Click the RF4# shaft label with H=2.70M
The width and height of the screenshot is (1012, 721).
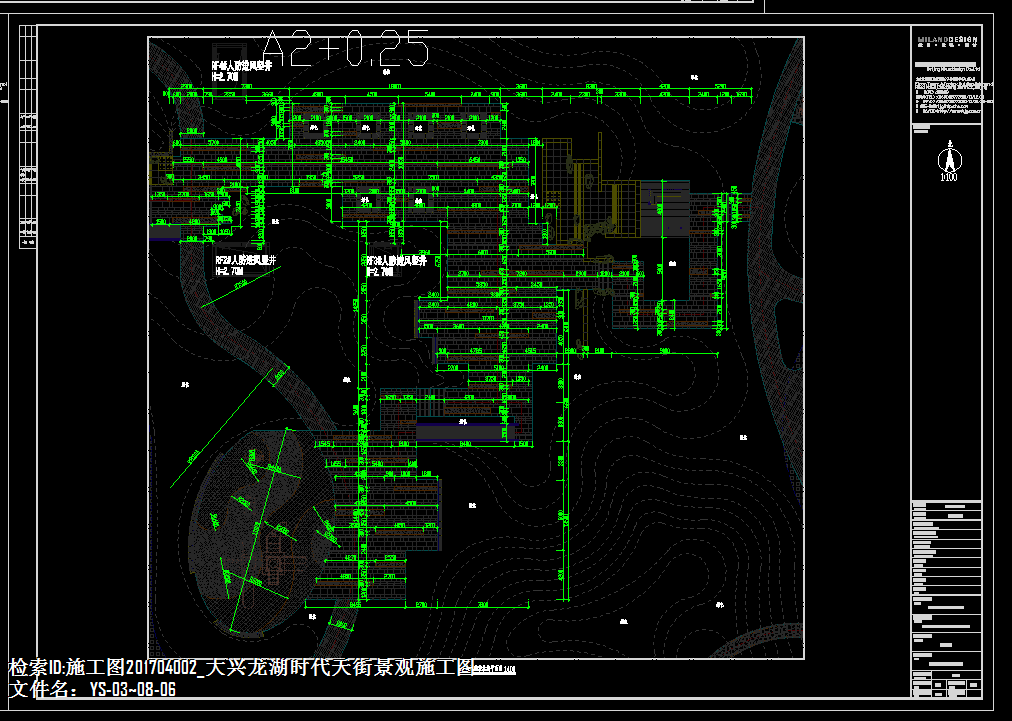(x=241, y=71)
